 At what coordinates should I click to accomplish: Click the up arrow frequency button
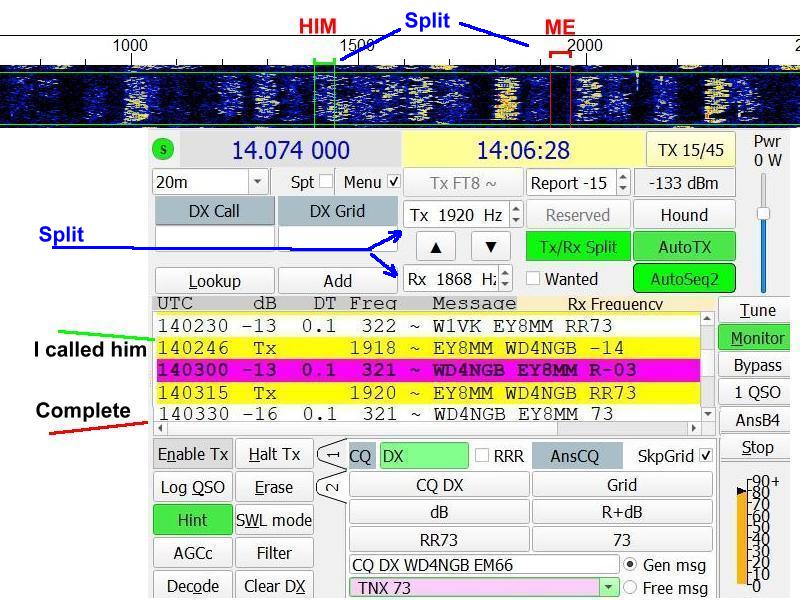click(436, 247)
